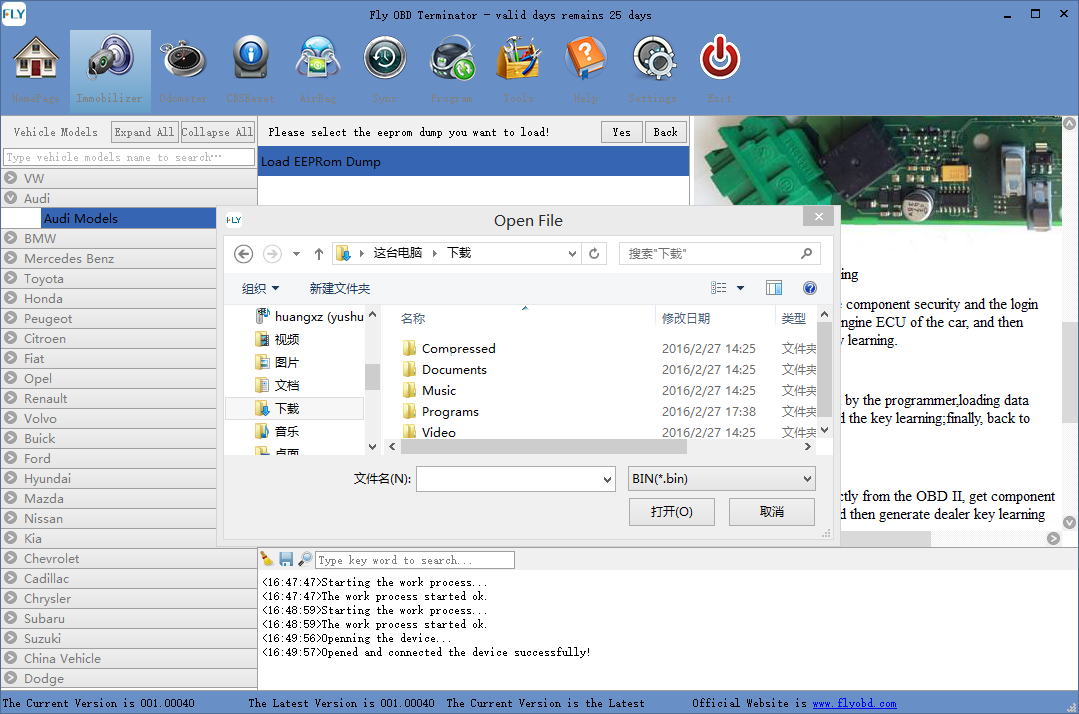This screenshot has width=1079, height=714.
Task: Open the Programs folder in file list
Action: [450, 411]
